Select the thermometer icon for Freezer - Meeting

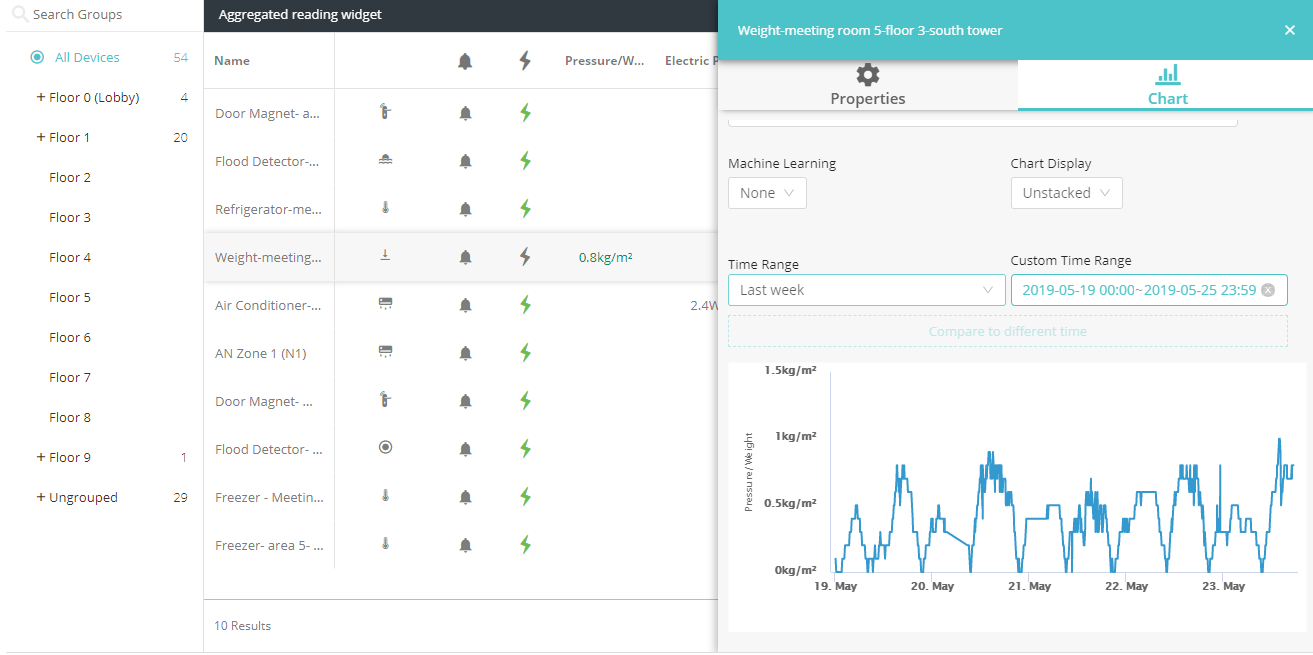point(385,496)
